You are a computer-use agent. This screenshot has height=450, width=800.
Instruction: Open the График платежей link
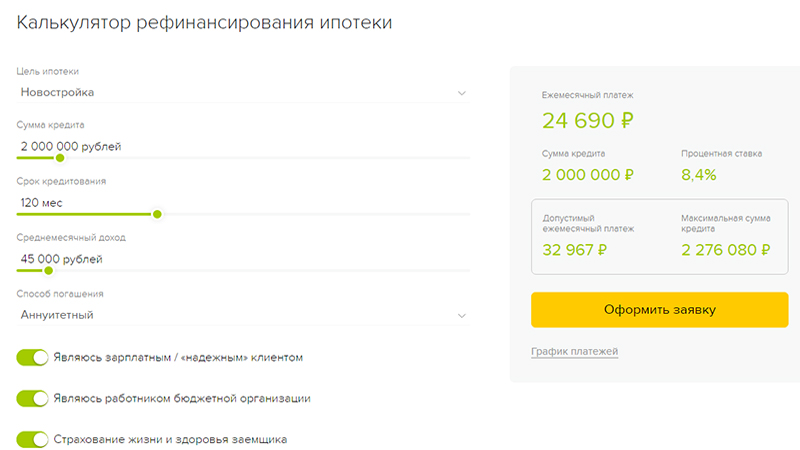[574, 352]
